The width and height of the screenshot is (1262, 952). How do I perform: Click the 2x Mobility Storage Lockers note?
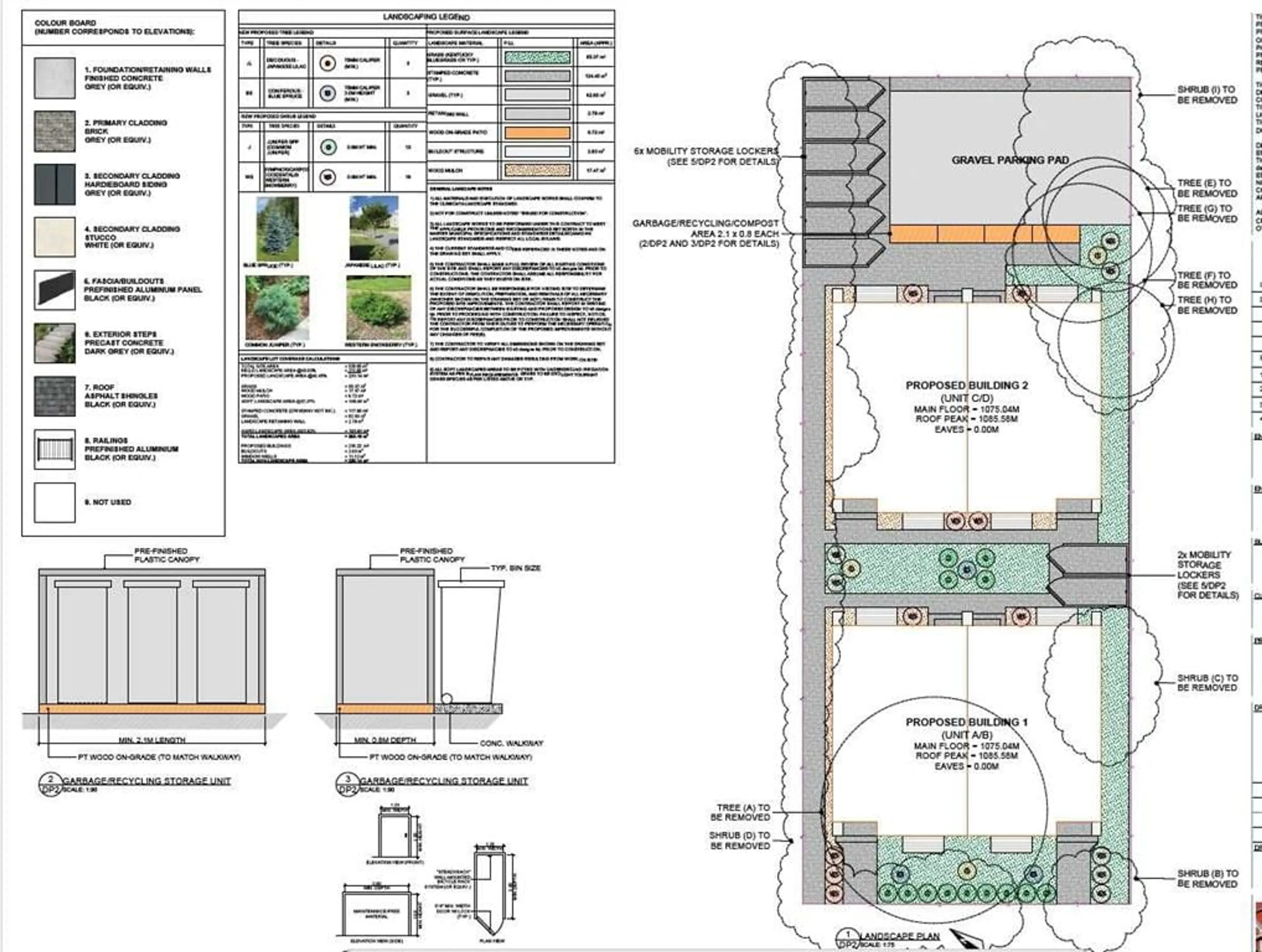click(x=1208, y=575)
